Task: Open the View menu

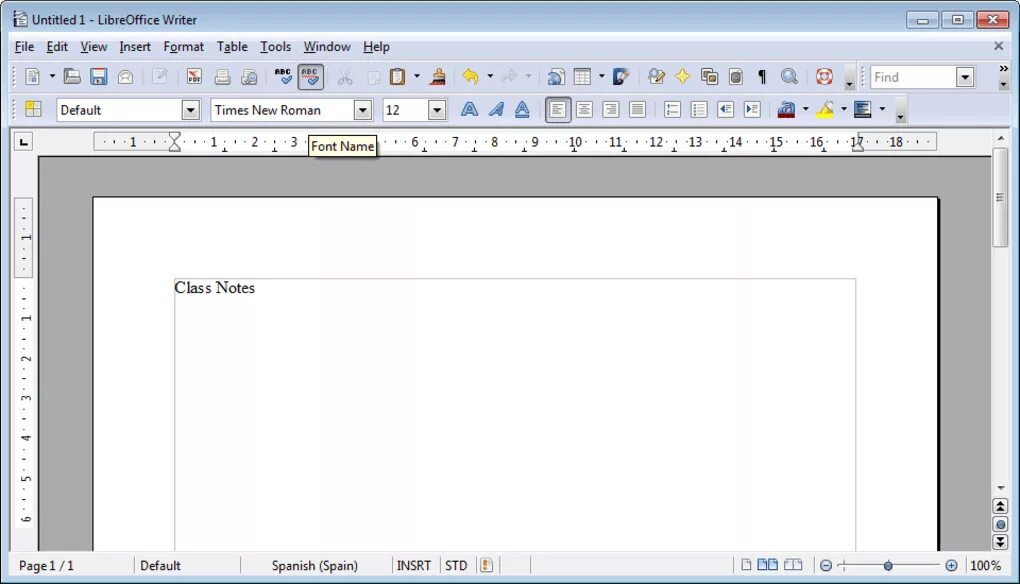Action: point(94,47)
